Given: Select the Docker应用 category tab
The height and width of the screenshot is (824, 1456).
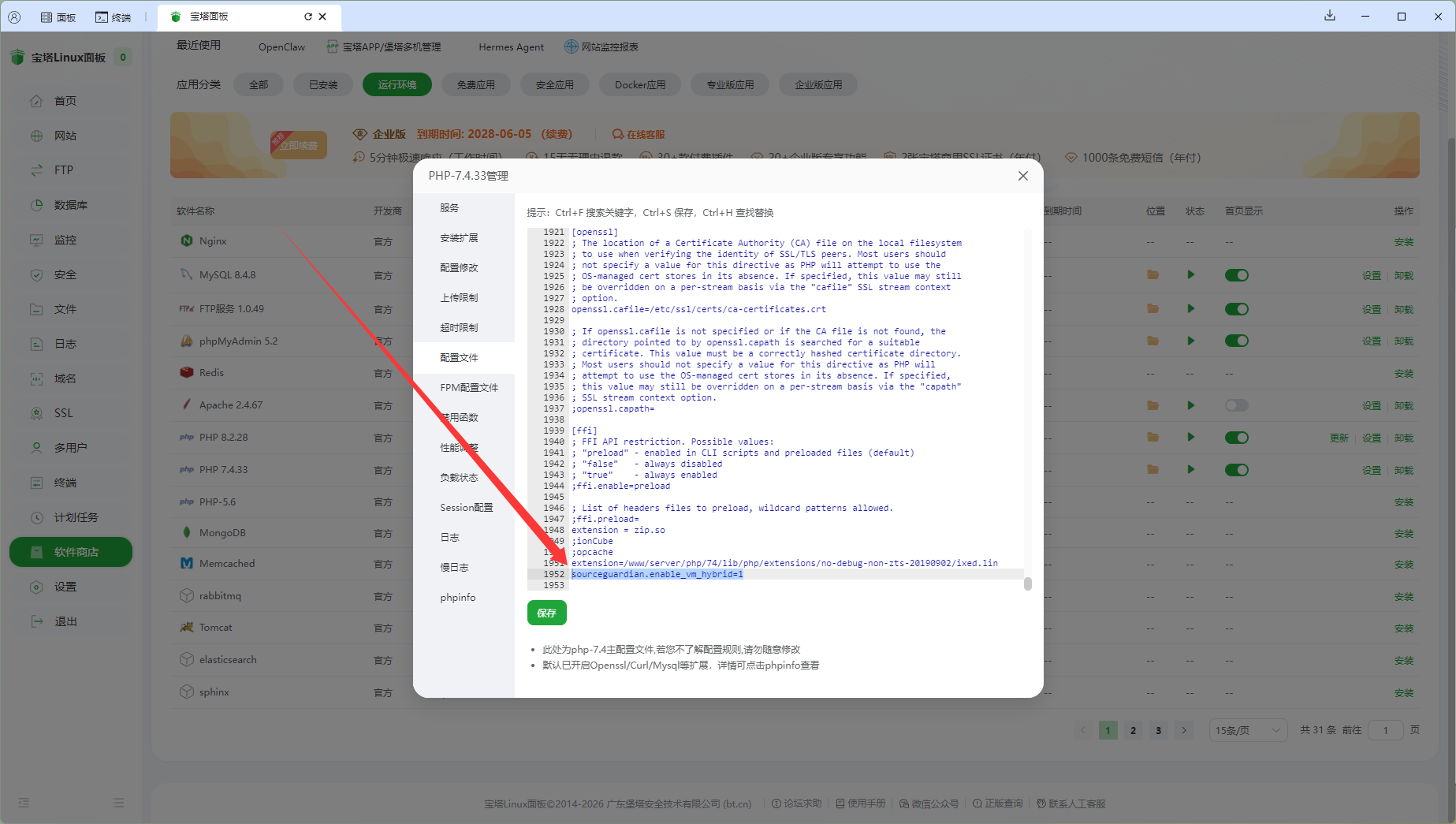Looking at the screenshot, I should (640, 84).
